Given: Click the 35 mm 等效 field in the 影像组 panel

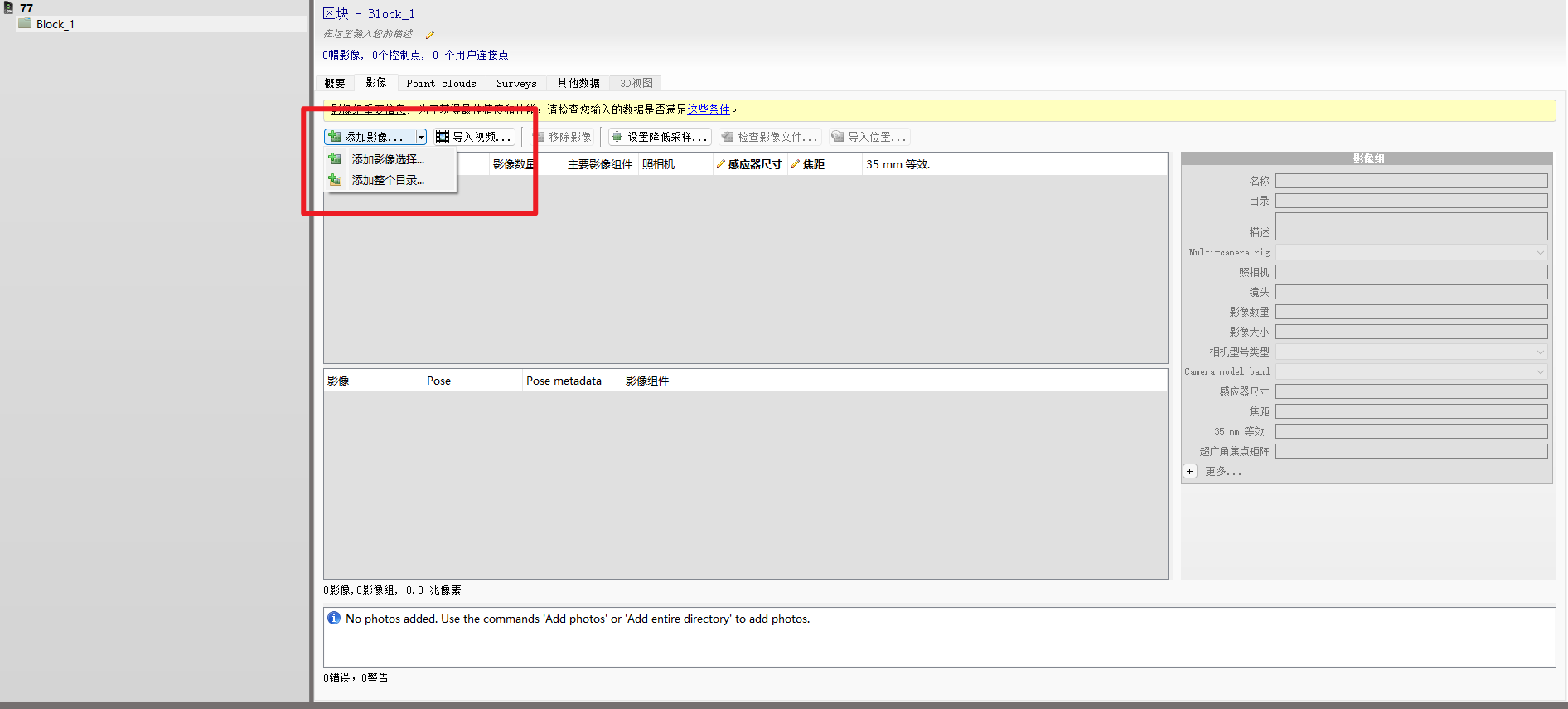Looking at the screenshot, I should (1411, 431).
